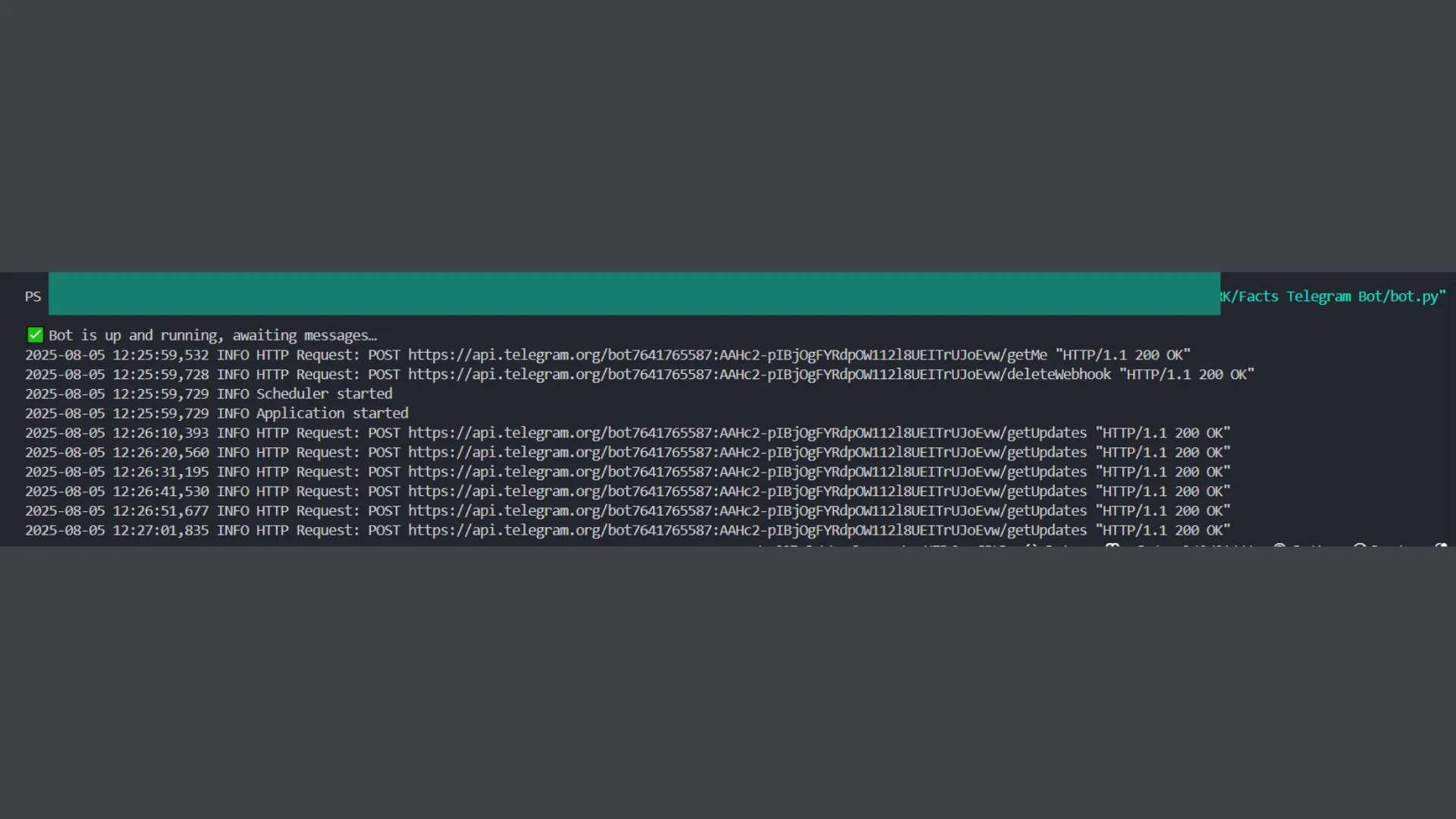Screen dimensions: 1456x819
Task: Click the 12:27:01,835 timestamp
Action: pyautogui.click(x=160, y=531)
